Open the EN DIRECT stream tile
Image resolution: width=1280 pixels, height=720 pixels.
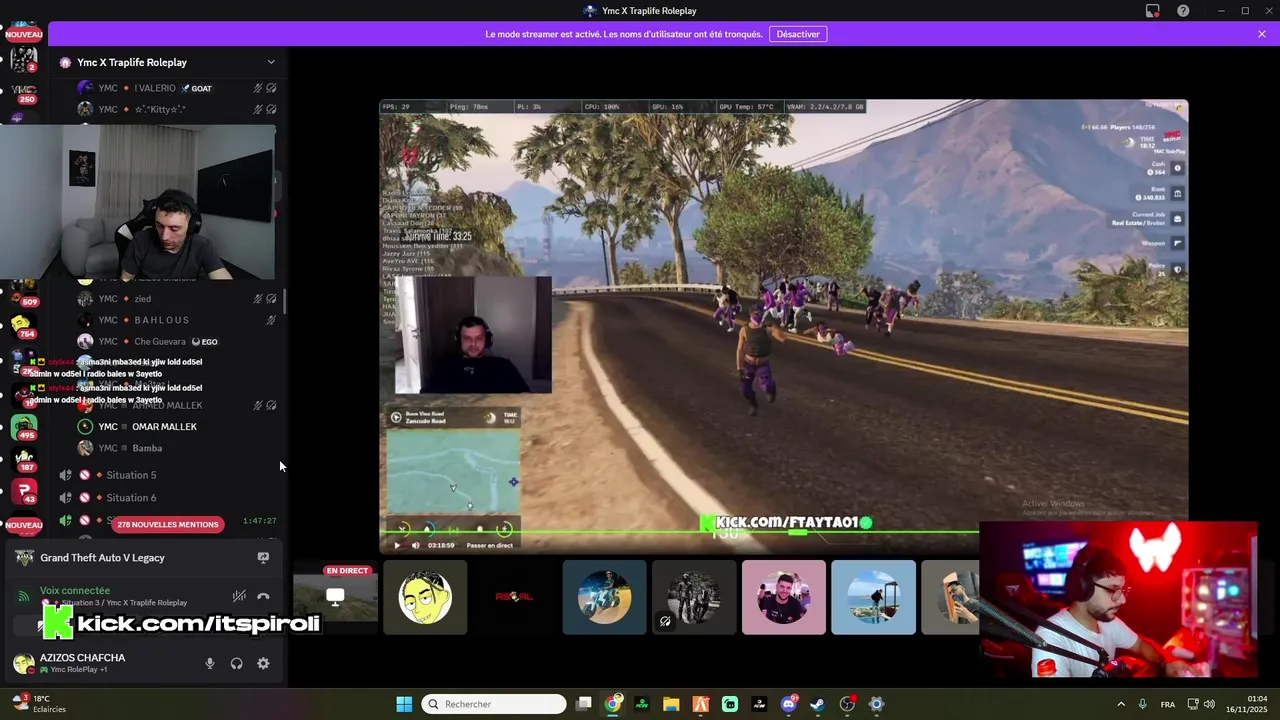coord(335,597)
